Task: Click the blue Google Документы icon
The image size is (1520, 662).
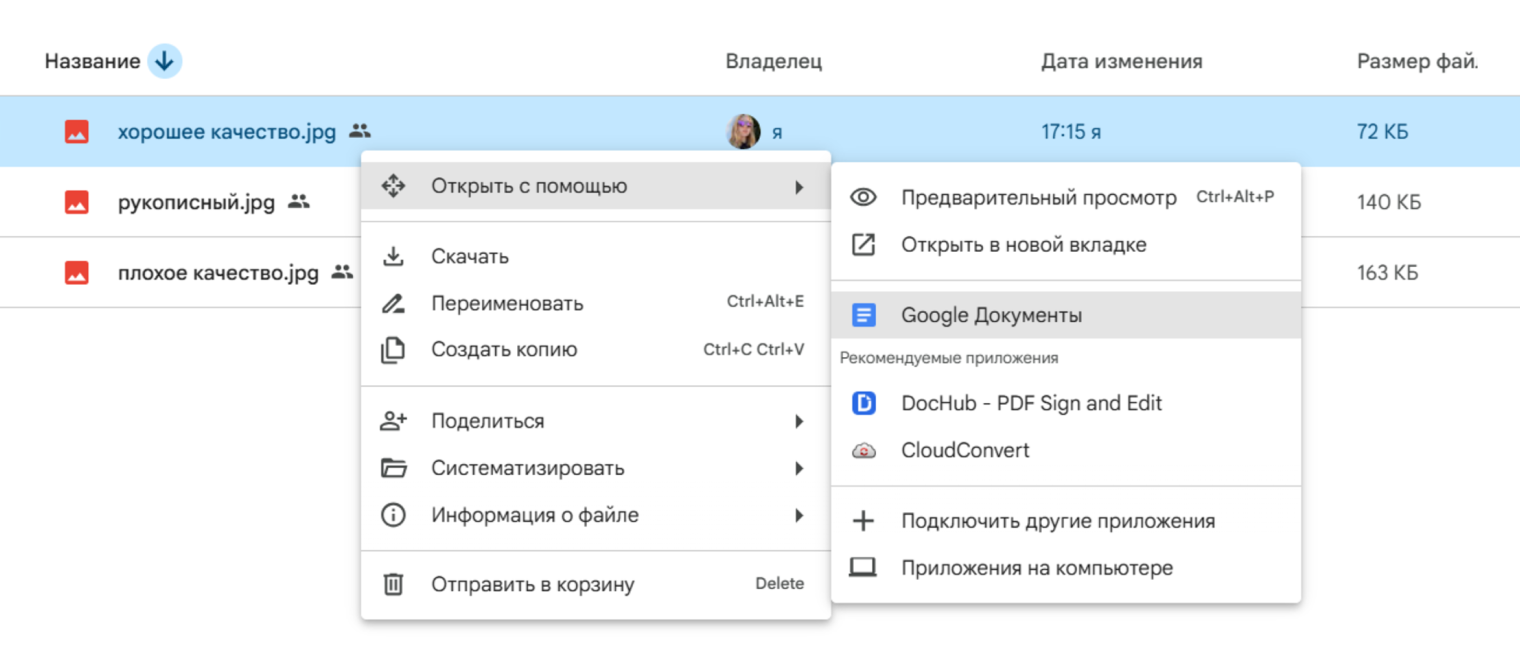Action: click(x=863, y=315)
